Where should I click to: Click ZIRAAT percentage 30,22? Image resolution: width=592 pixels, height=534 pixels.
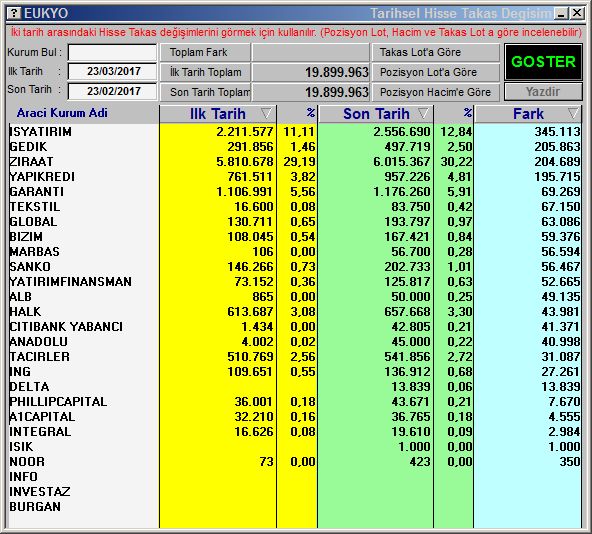[x=456, y=162]
